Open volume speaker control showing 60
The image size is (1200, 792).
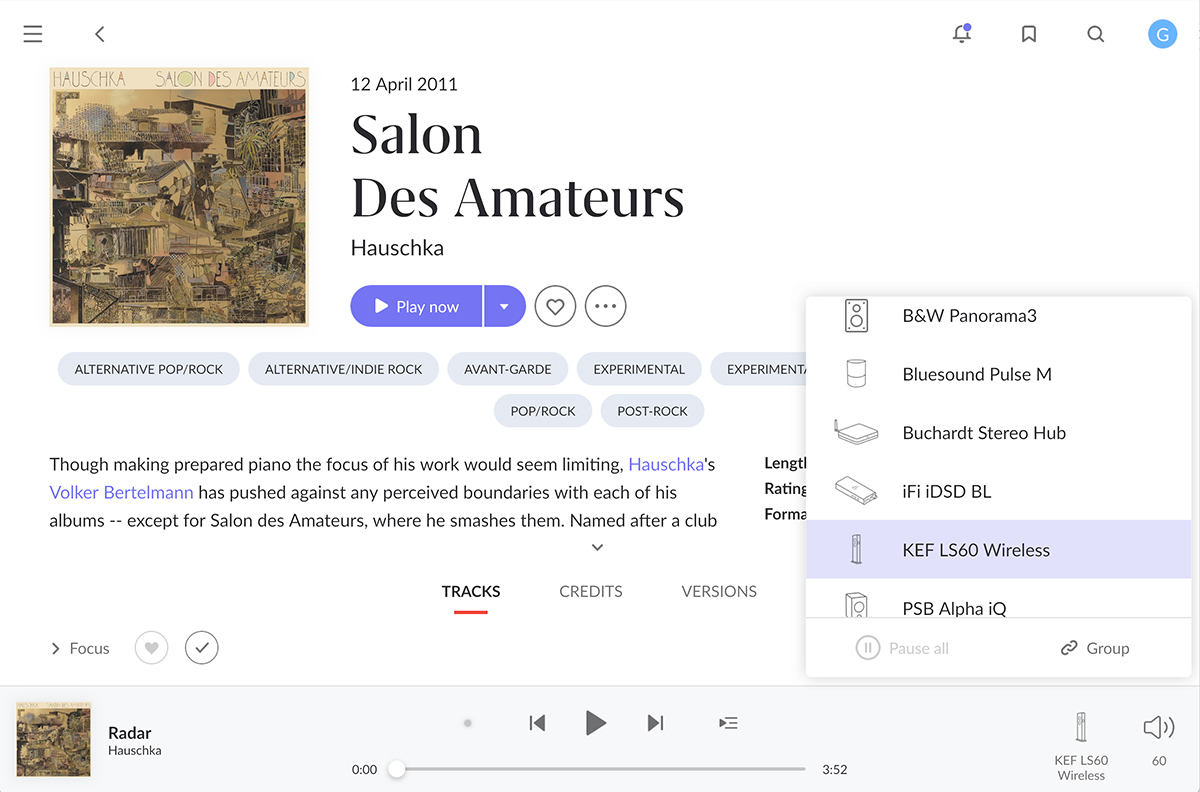[1159, 740]
